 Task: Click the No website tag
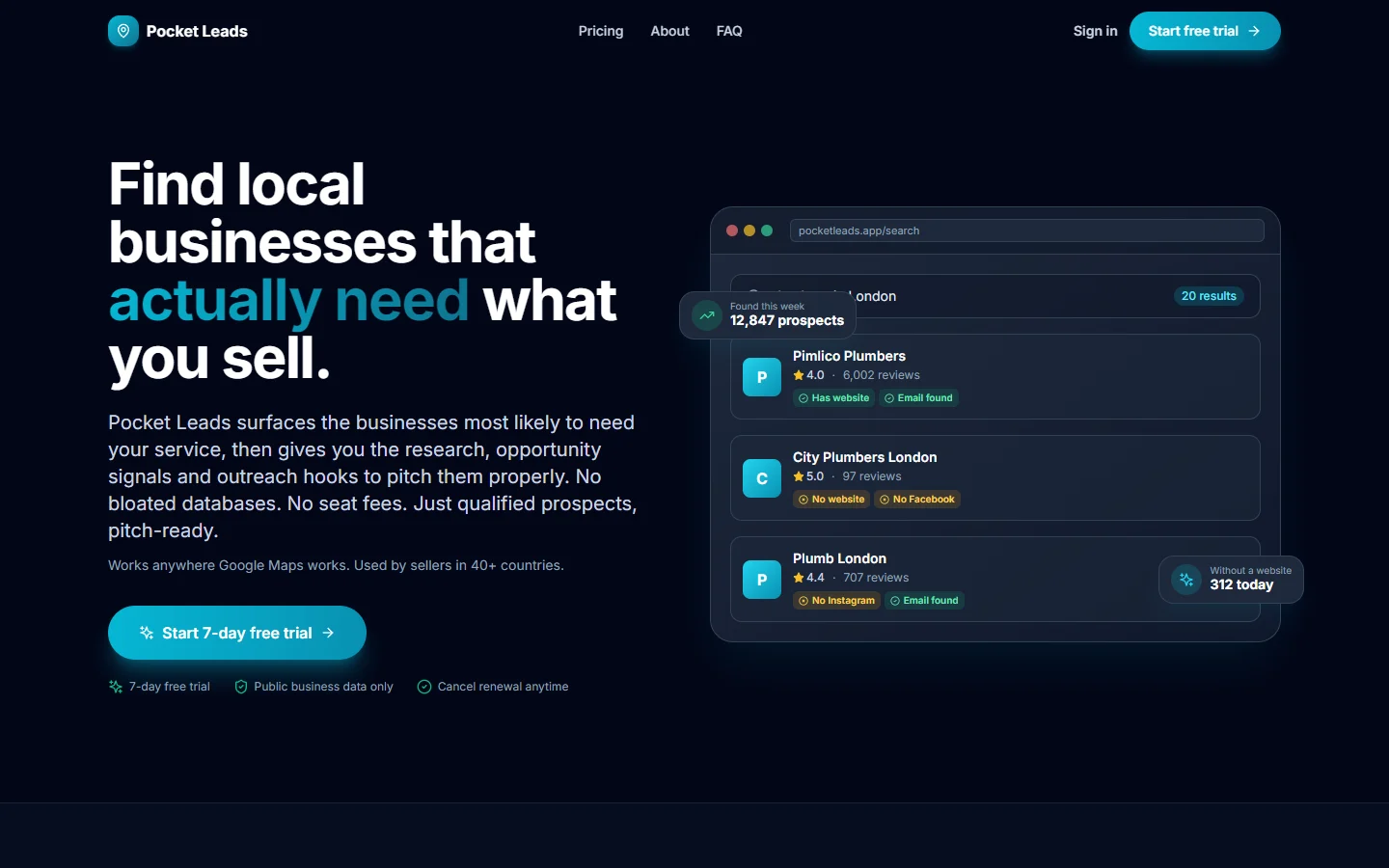pos(831,500)
